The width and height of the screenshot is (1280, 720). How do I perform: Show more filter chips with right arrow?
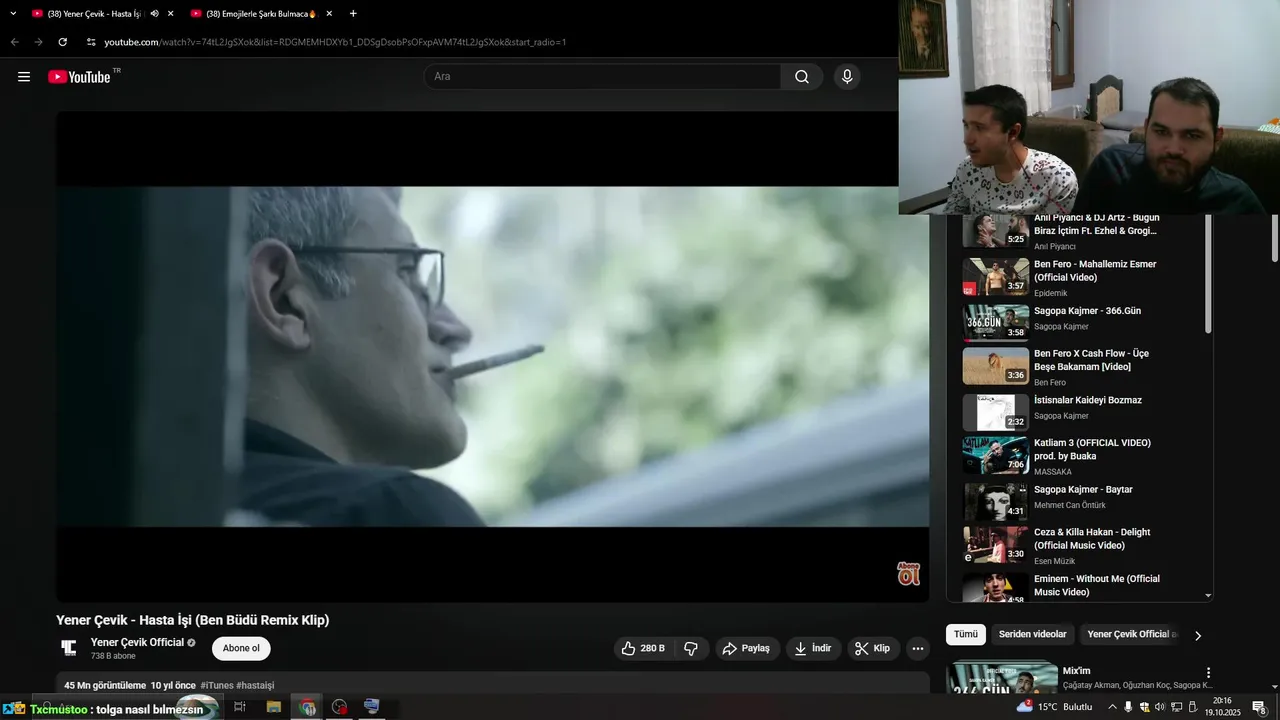1198,635
